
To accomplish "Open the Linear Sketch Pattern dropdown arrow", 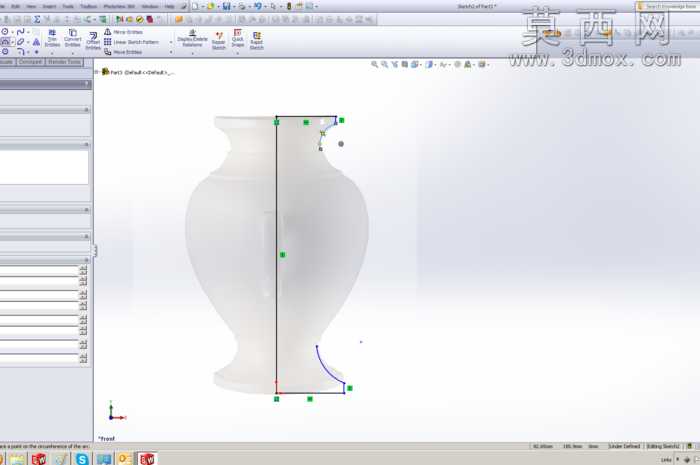I will 171,42.
